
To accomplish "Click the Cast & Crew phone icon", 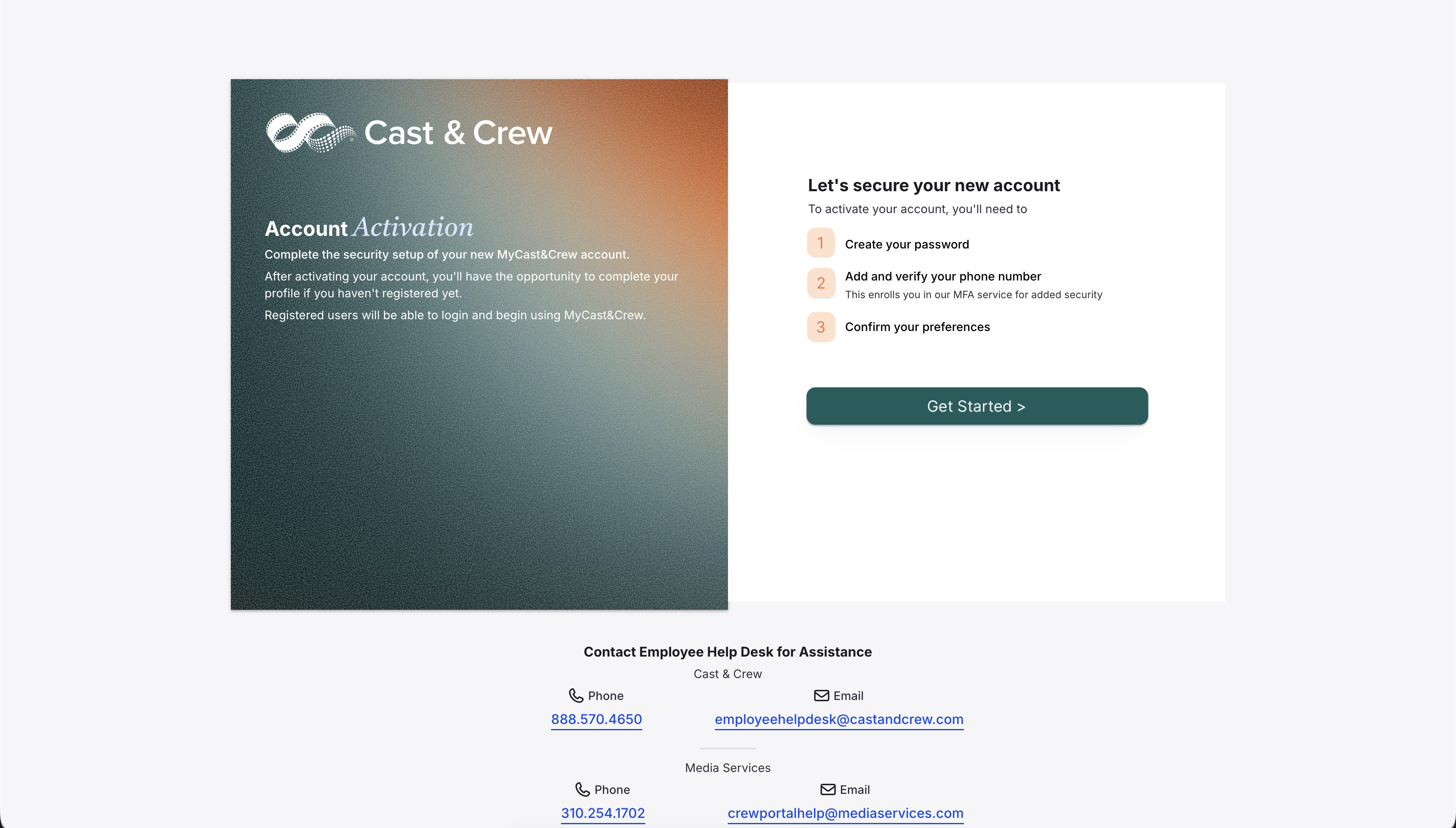I will pyautogui.click(x=575, y=695).
